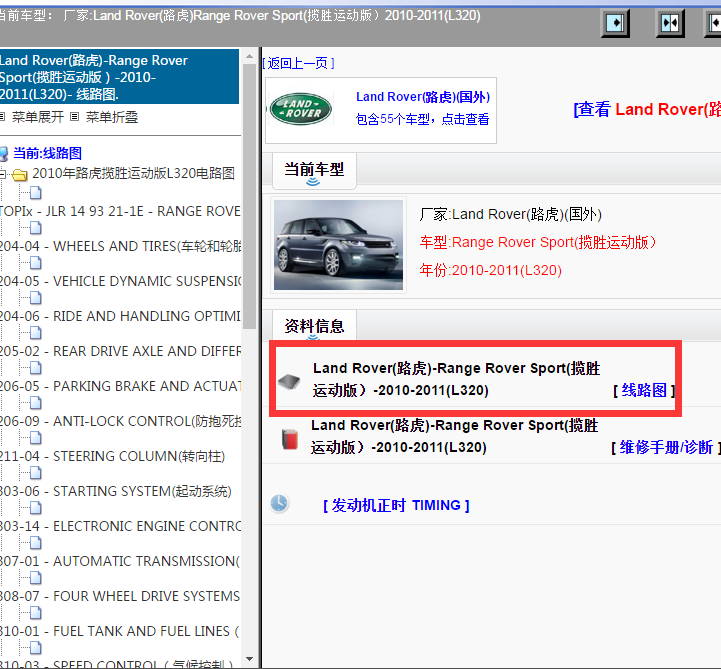Click the Range Rover Sport car thumbnail
721x669 pixels.
coord(338,245)
